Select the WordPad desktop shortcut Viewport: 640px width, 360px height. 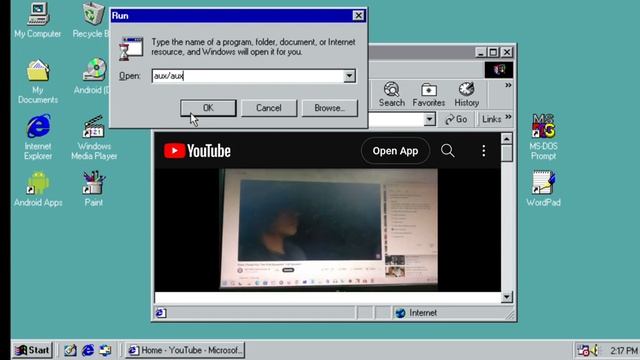pyautogui.click(x=543, y=189)
